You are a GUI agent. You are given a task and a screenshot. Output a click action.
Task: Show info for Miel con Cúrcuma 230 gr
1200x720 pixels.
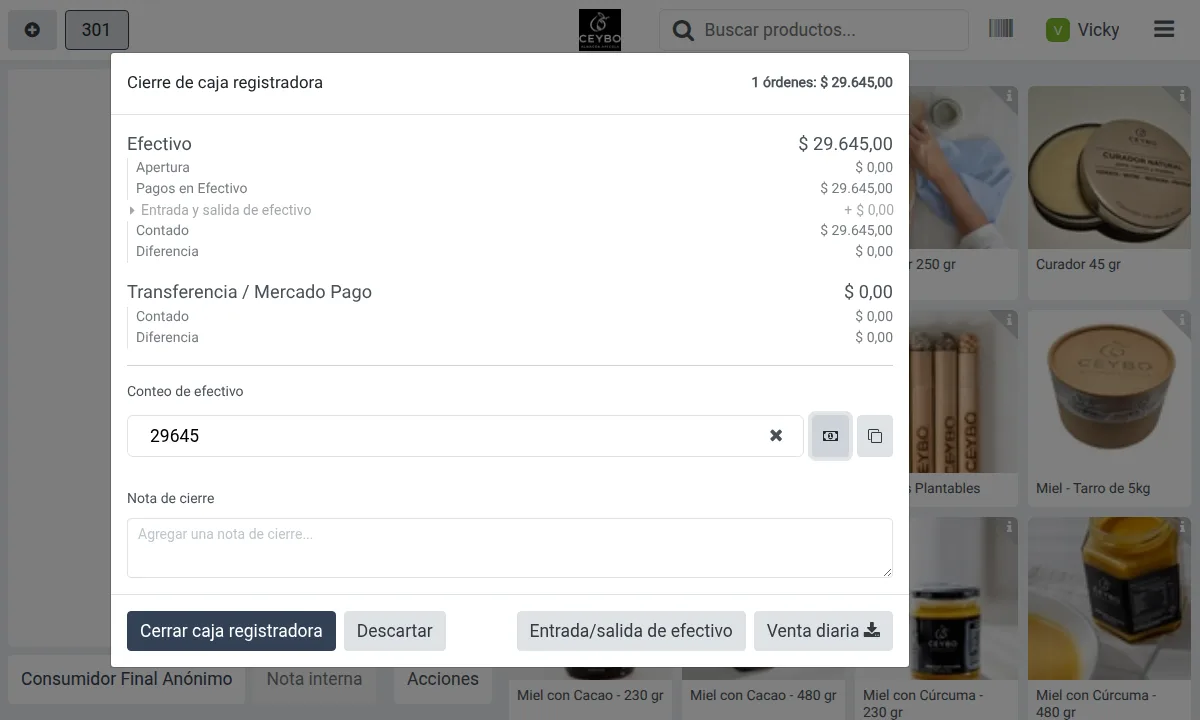pos(1010,527)
